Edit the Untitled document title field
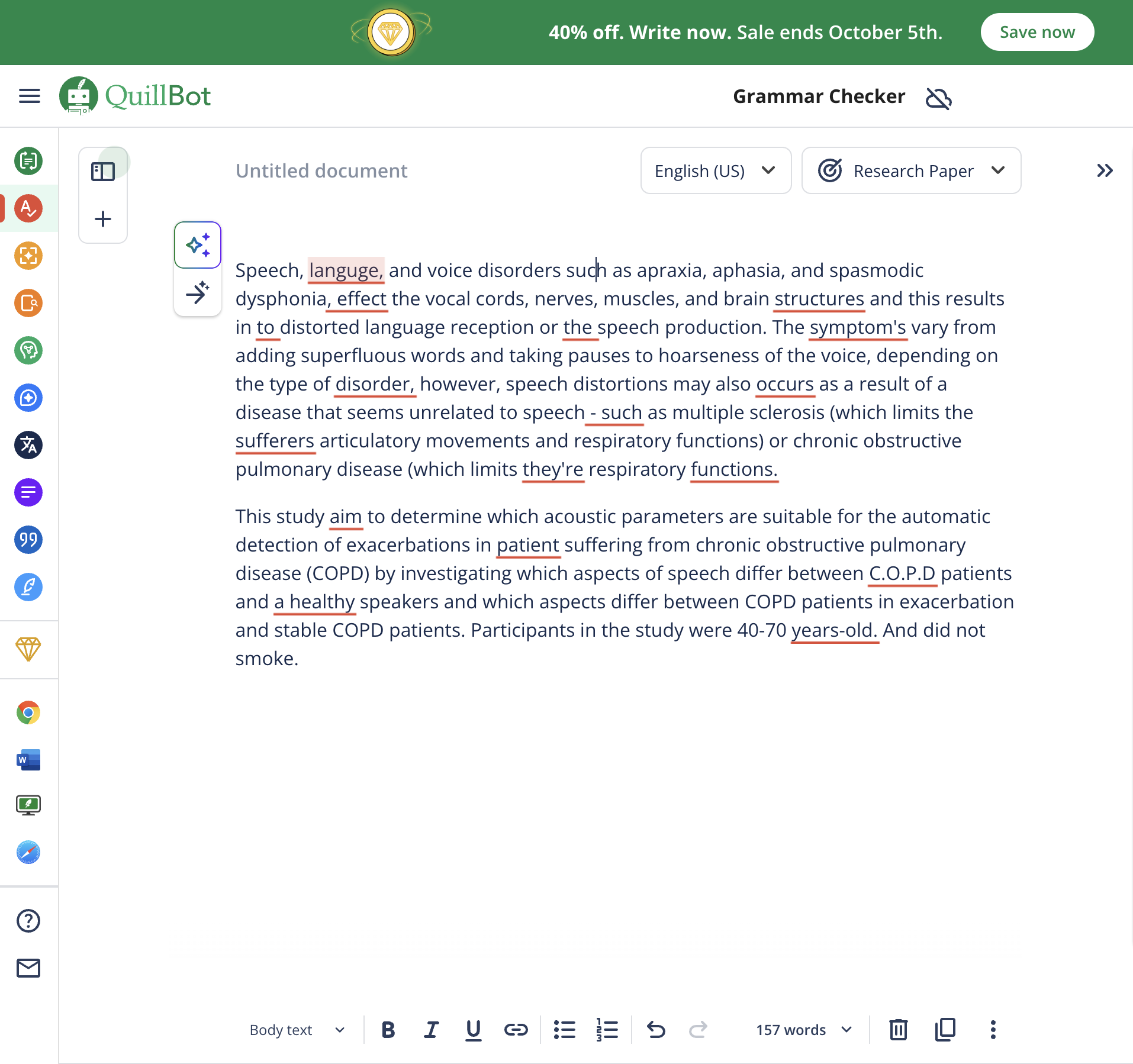 click(321, 170)
